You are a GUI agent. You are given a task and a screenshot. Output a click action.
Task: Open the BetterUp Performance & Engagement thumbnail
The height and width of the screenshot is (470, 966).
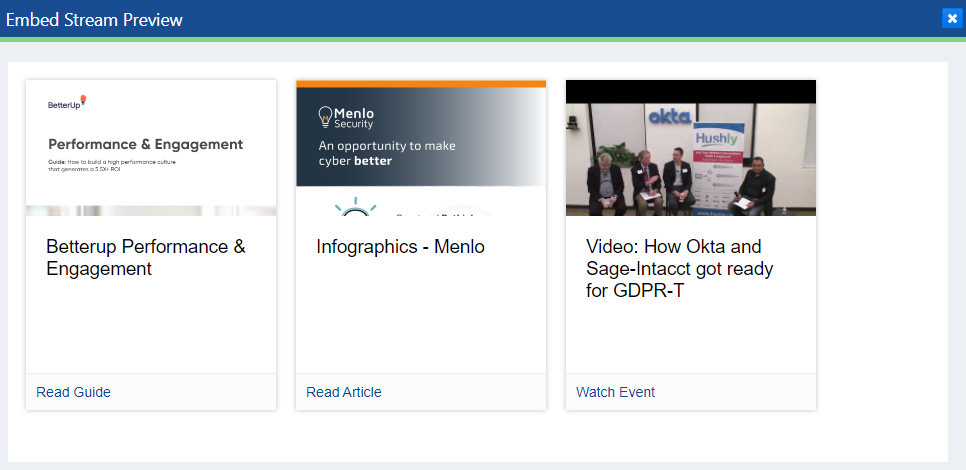(151, 148)
